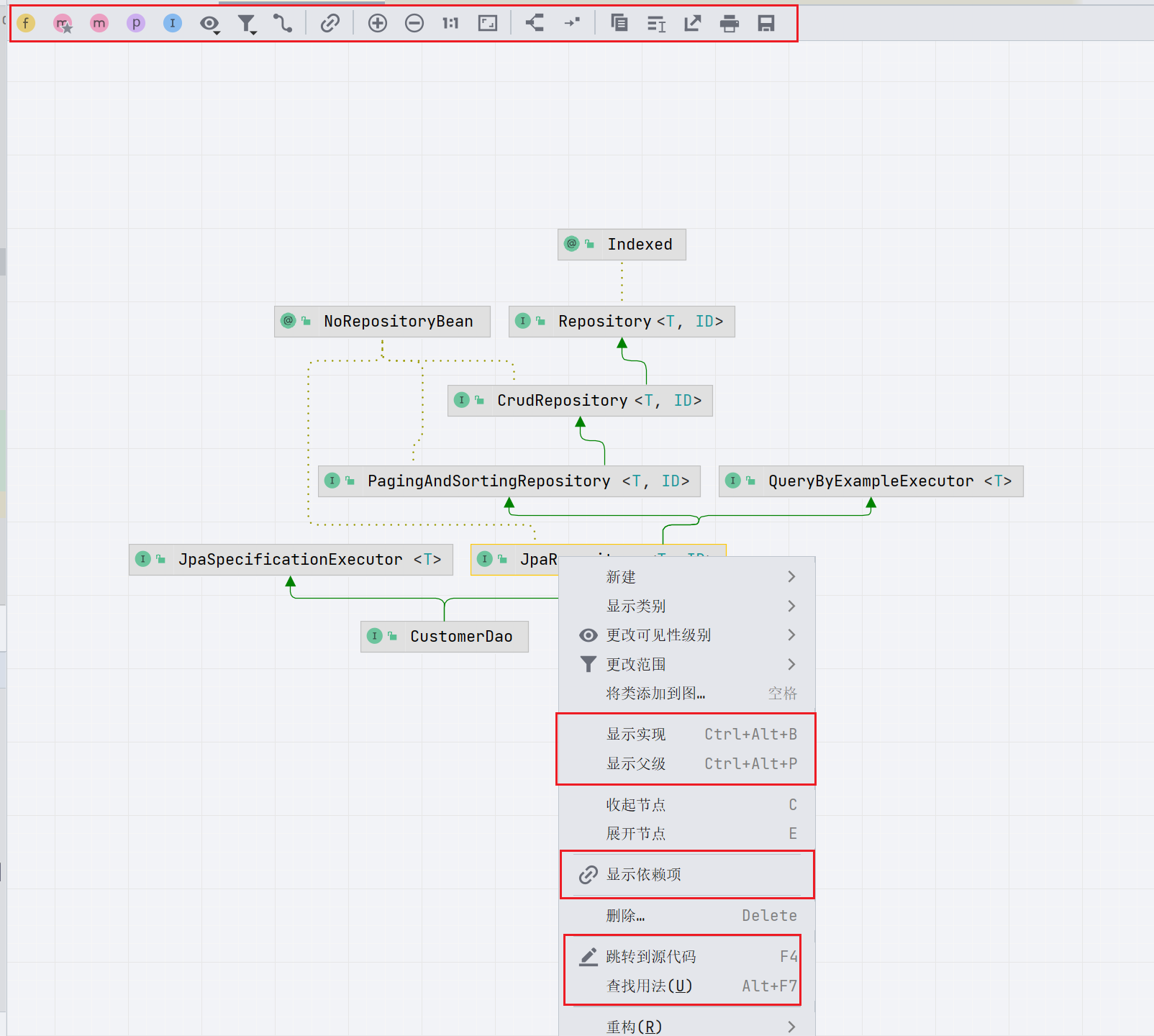The image size is (1154, 1036).
Task: Reset zoom to actual size 1:1
Action: [450, 24]
